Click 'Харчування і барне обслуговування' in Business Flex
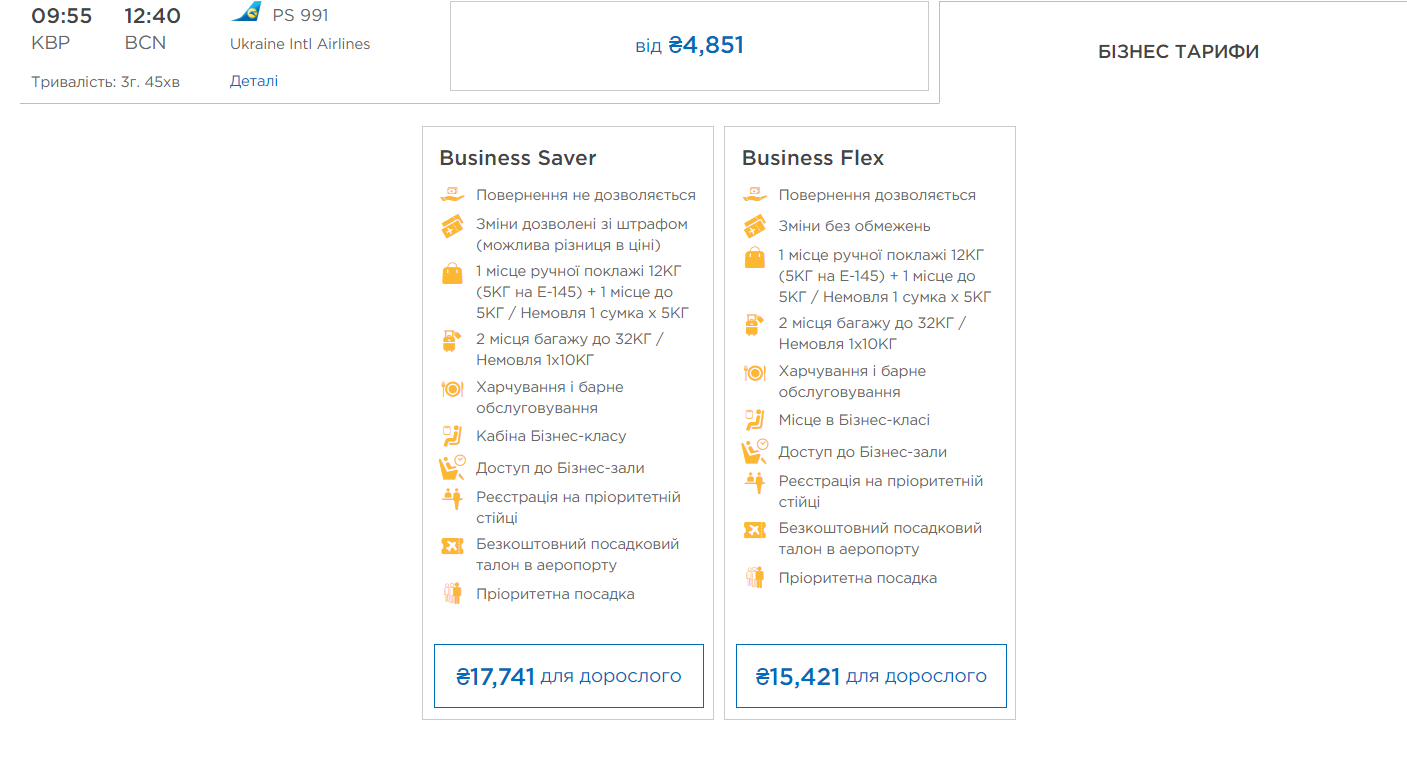 pyautogui.click(x=853, y=381)
